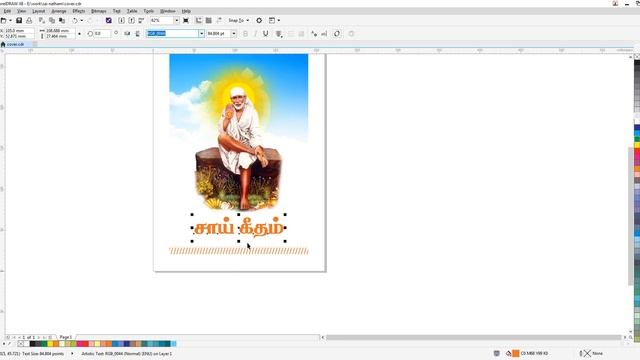Select the cover.cdr document tab
The image size is (640, 360).
click(16, 44)
